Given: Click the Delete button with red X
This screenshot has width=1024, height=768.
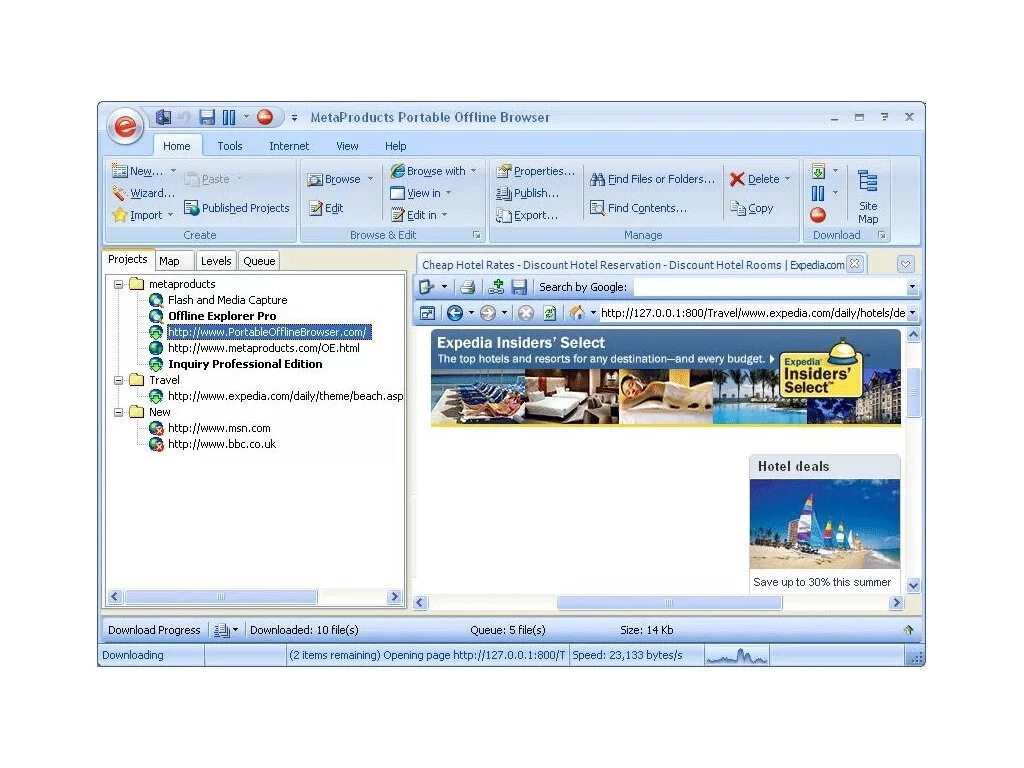Looking at the screenshot, I should coord(755,179).
